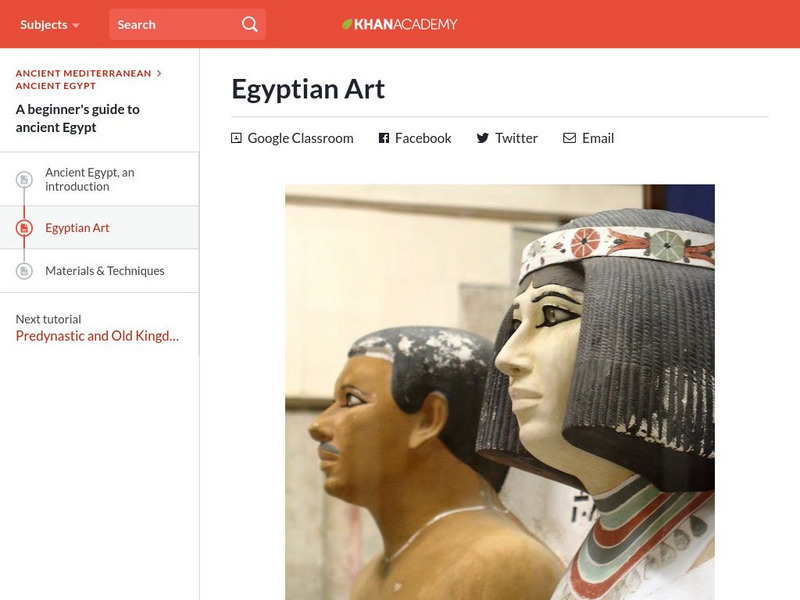Open the Ancient Egypt breadcrumb link

(56, 86)
